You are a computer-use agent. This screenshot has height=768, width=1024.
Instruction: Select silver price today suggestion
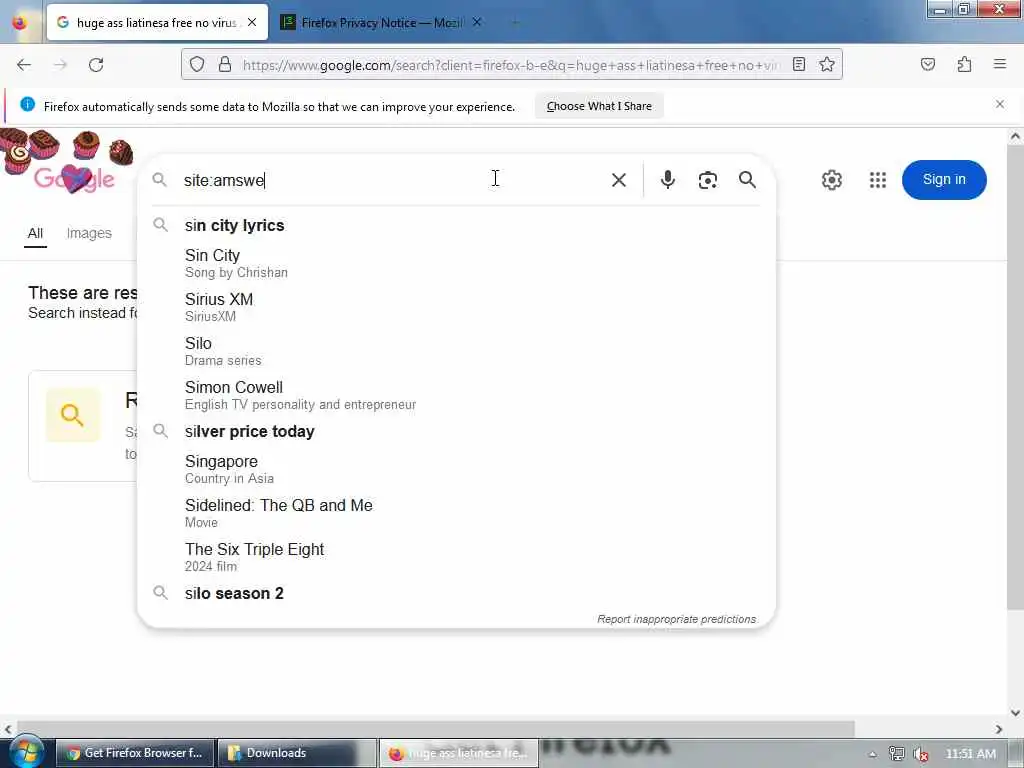[456, 432]
